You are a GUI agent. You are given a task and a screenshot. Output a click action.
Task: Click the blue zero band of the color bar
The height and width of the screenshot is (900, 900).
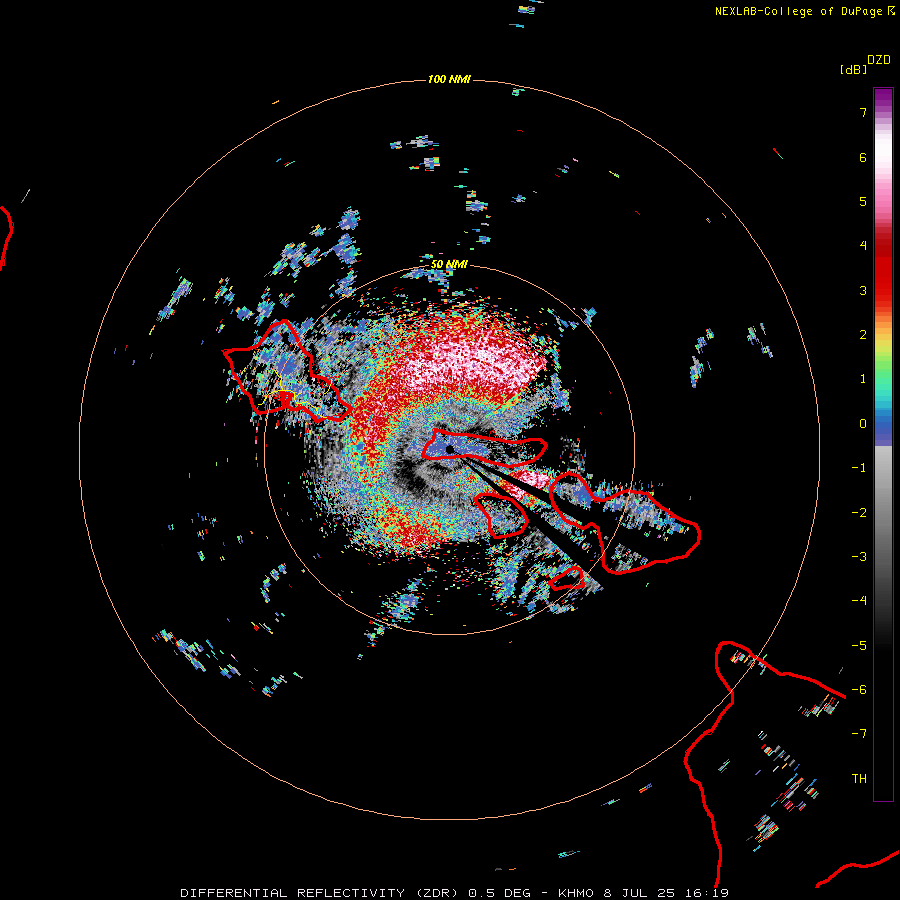[883, 430]
